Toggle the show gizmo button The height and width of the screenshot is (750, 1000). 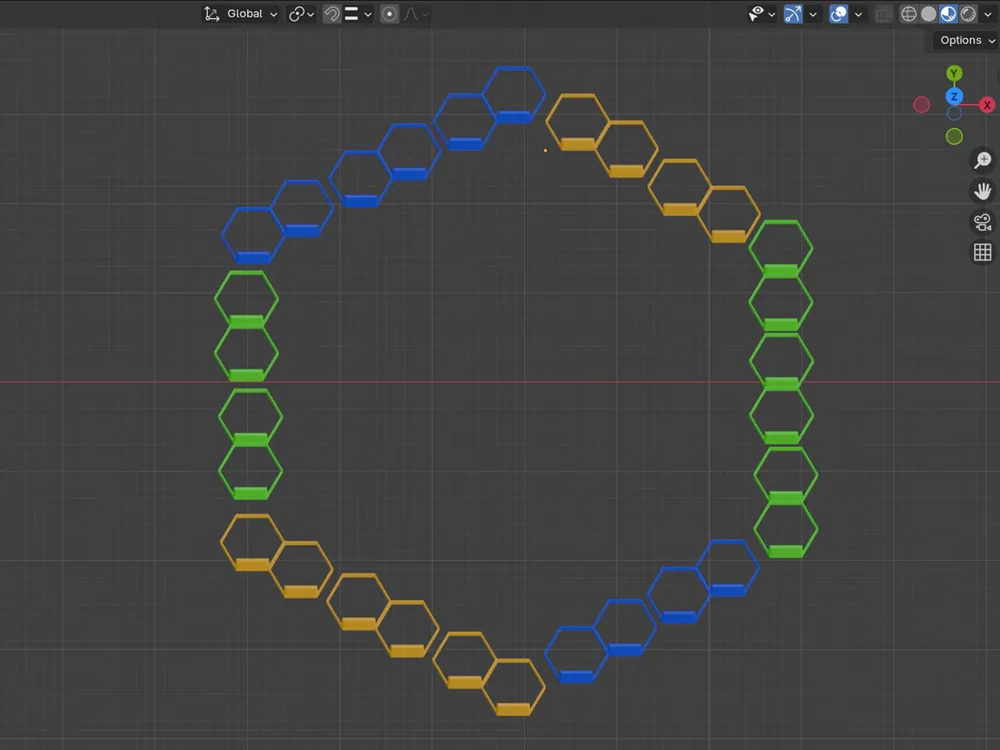click(793, 13)
